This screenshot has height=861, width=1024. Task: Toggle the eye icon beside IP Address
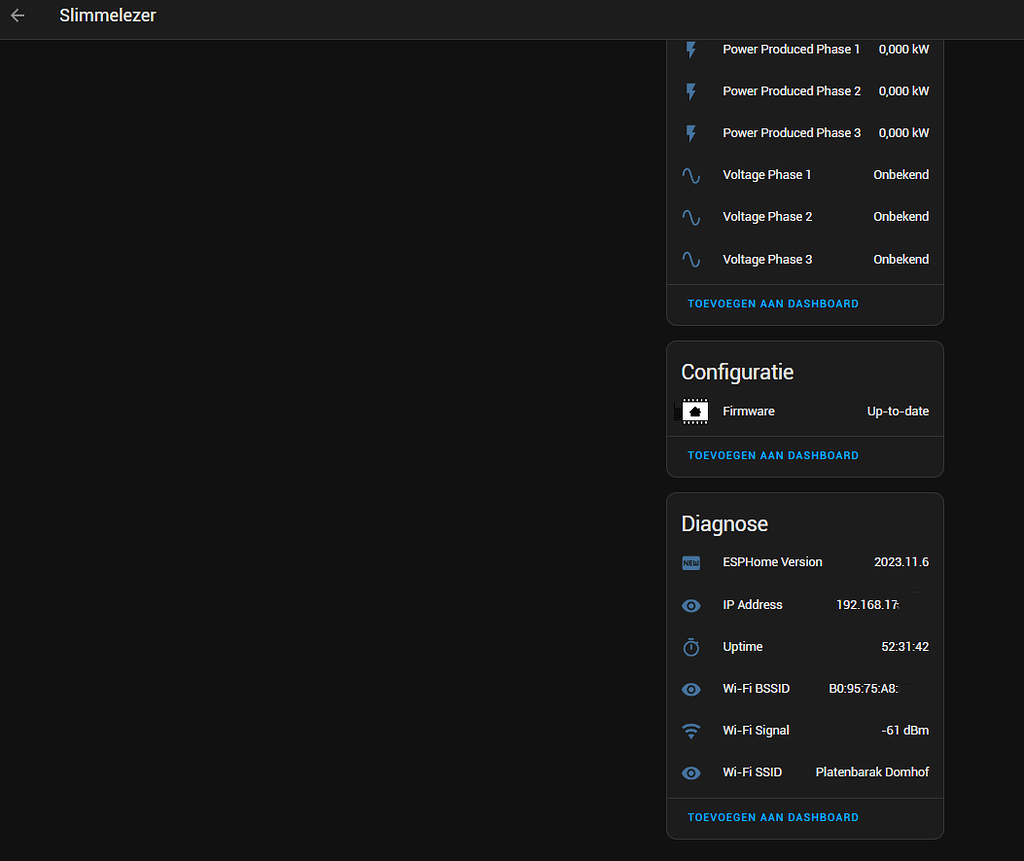coord(691,605)
